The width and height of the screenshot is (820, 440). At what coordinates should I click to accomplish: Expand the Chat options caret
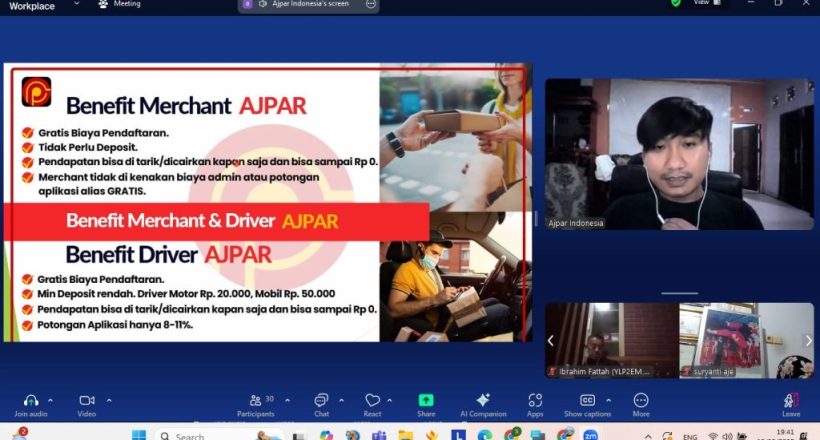pos(341,400)
